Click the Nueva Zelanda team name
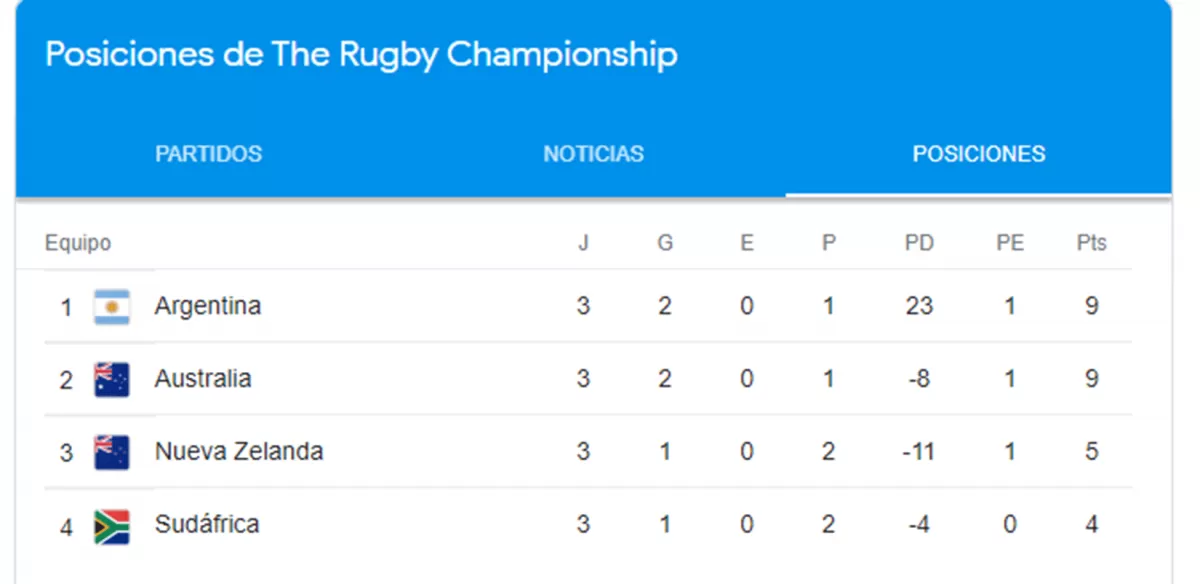 (x=237, y=450)
